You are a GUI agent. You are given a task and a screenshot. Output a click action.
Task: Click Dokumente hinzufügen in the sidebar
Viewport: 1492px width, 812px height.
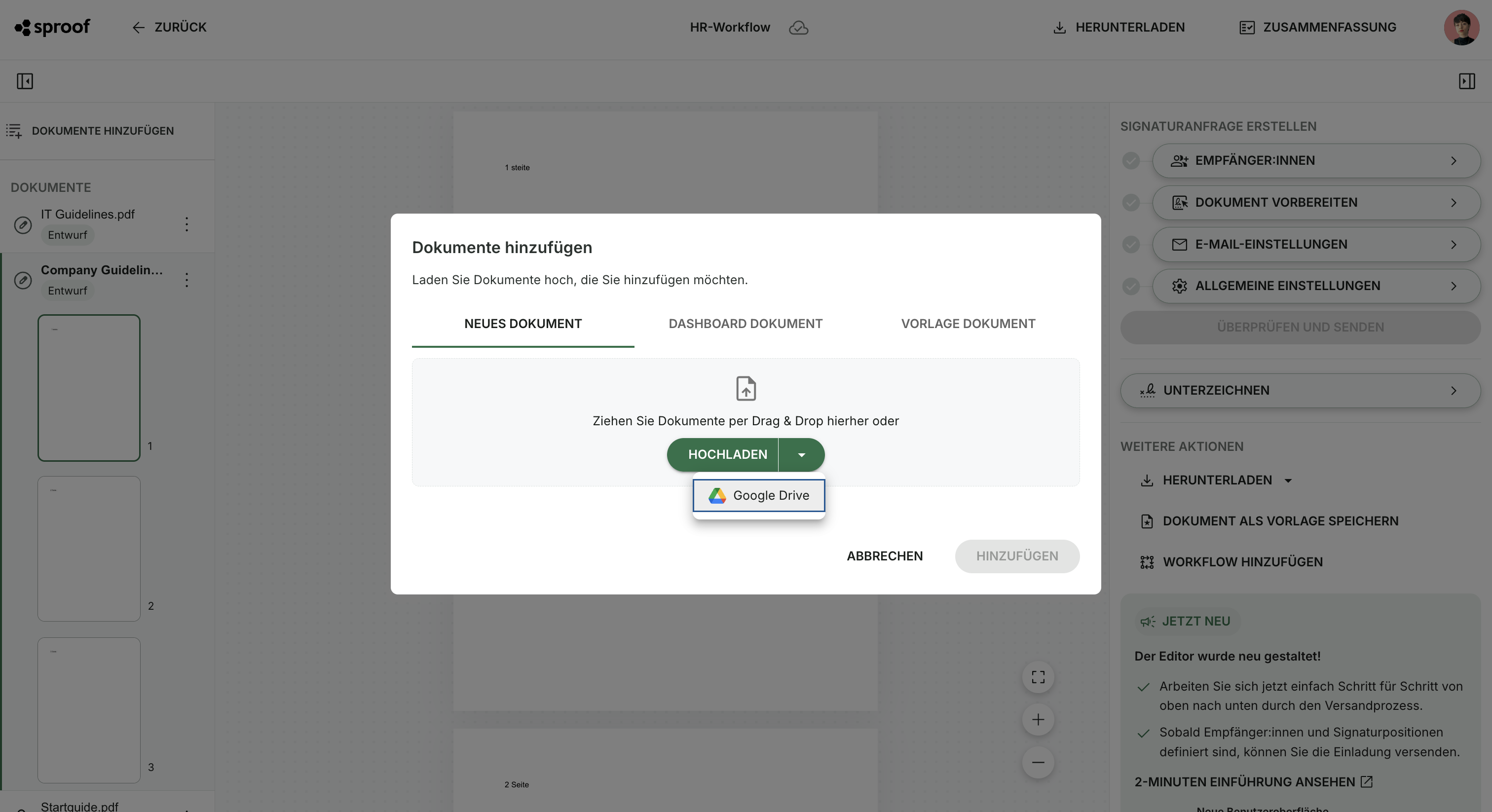click(90, 131)
